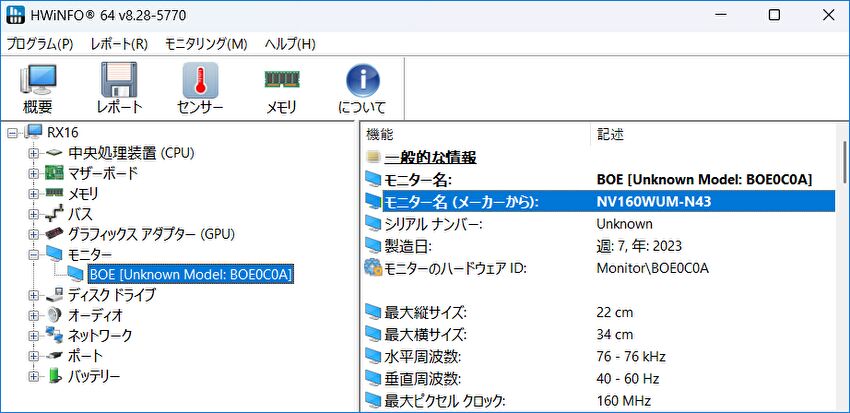Open the レポート(R) menu
850x413 pixels.
pos(119,44)
